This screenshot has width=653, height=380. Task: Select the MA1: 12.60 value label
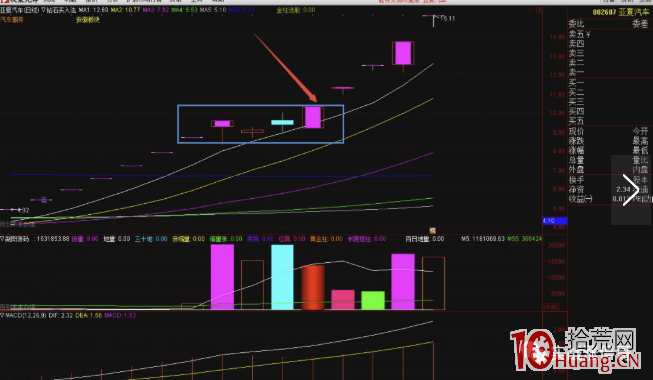click(x=93, y=10)
